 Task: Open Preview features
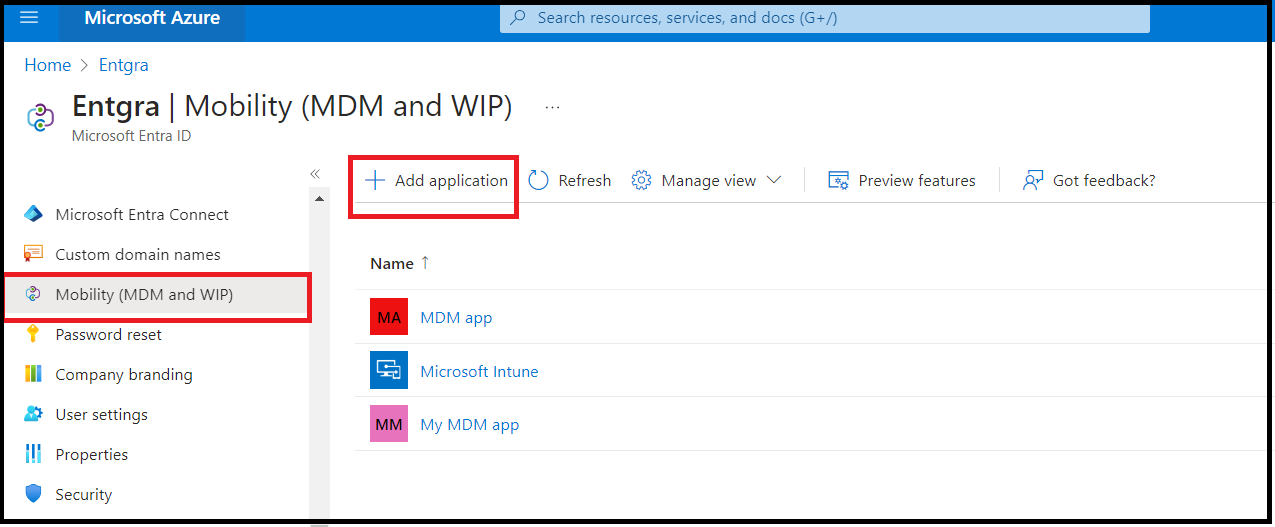tap(902, 181)
